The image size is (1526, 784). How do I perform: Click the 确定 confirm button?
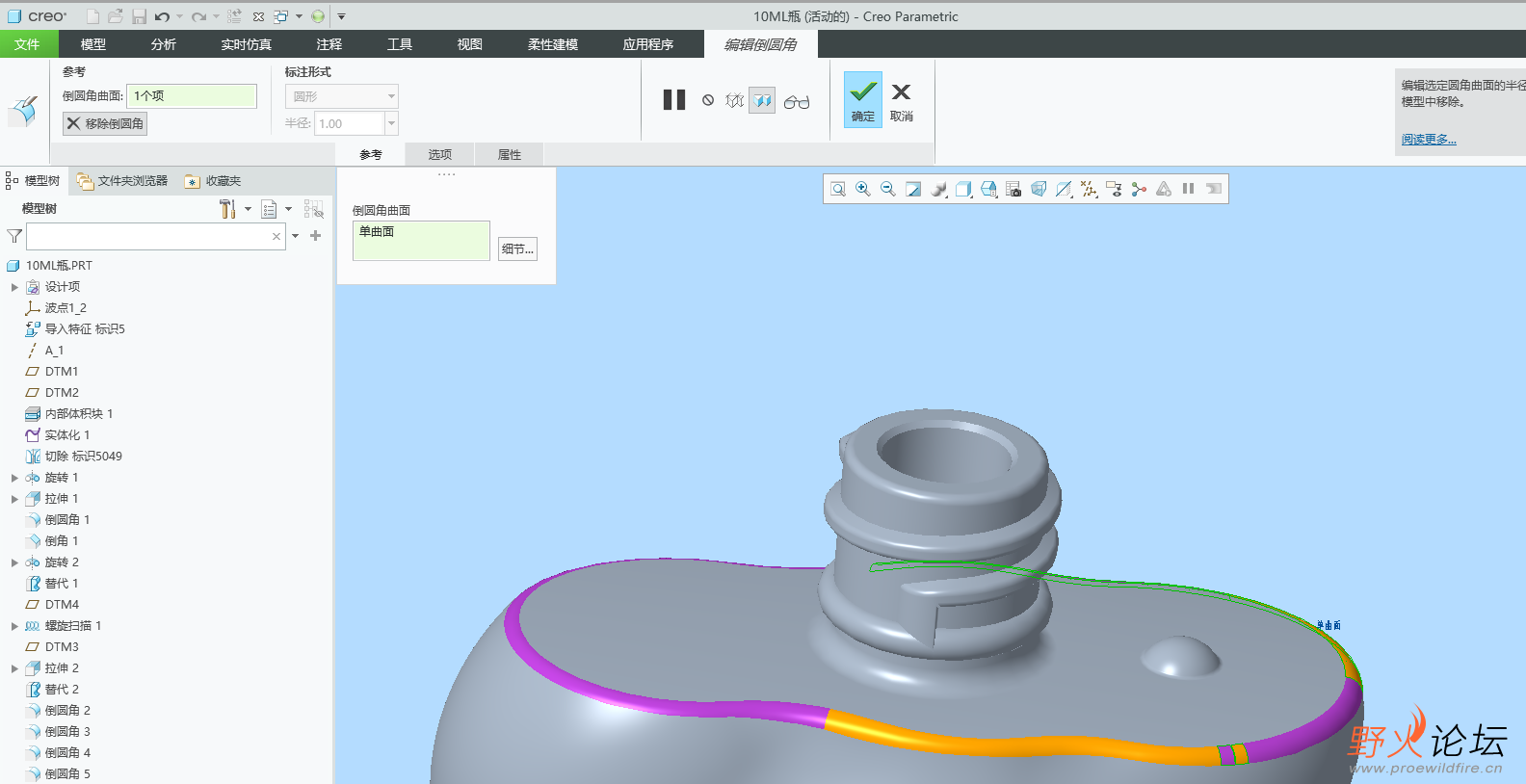(x=863, y=99)
